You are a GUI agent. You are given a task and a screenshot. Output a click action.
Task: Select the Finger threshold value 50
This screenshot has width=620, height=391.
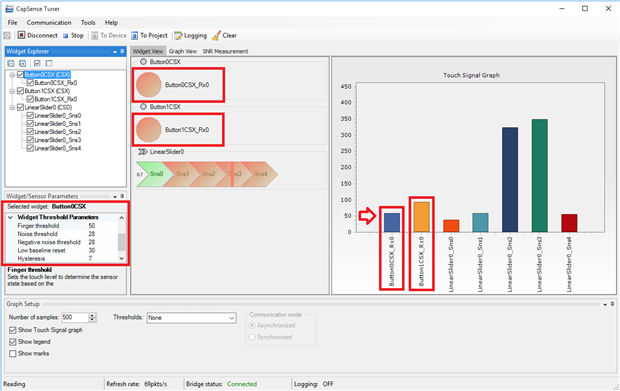tap(92, 226)
